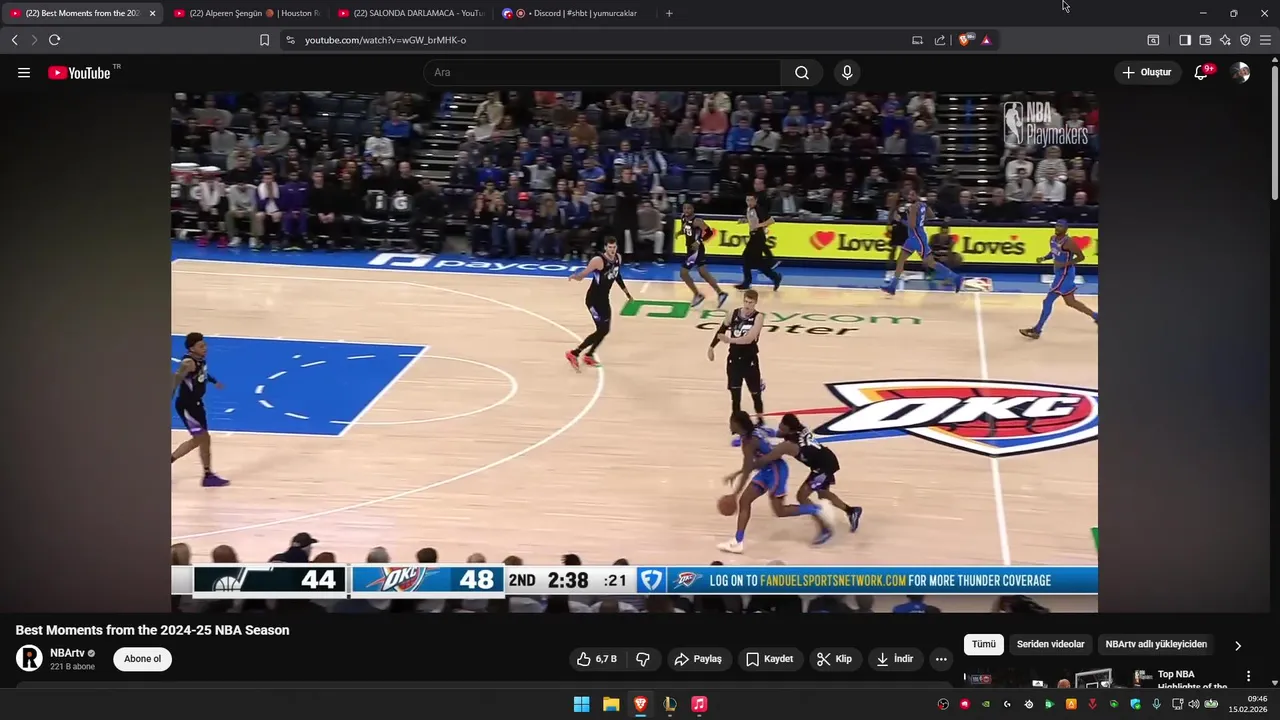Reload the current page
Viewport: 1280px width, 720px height.
coord(54,40)
